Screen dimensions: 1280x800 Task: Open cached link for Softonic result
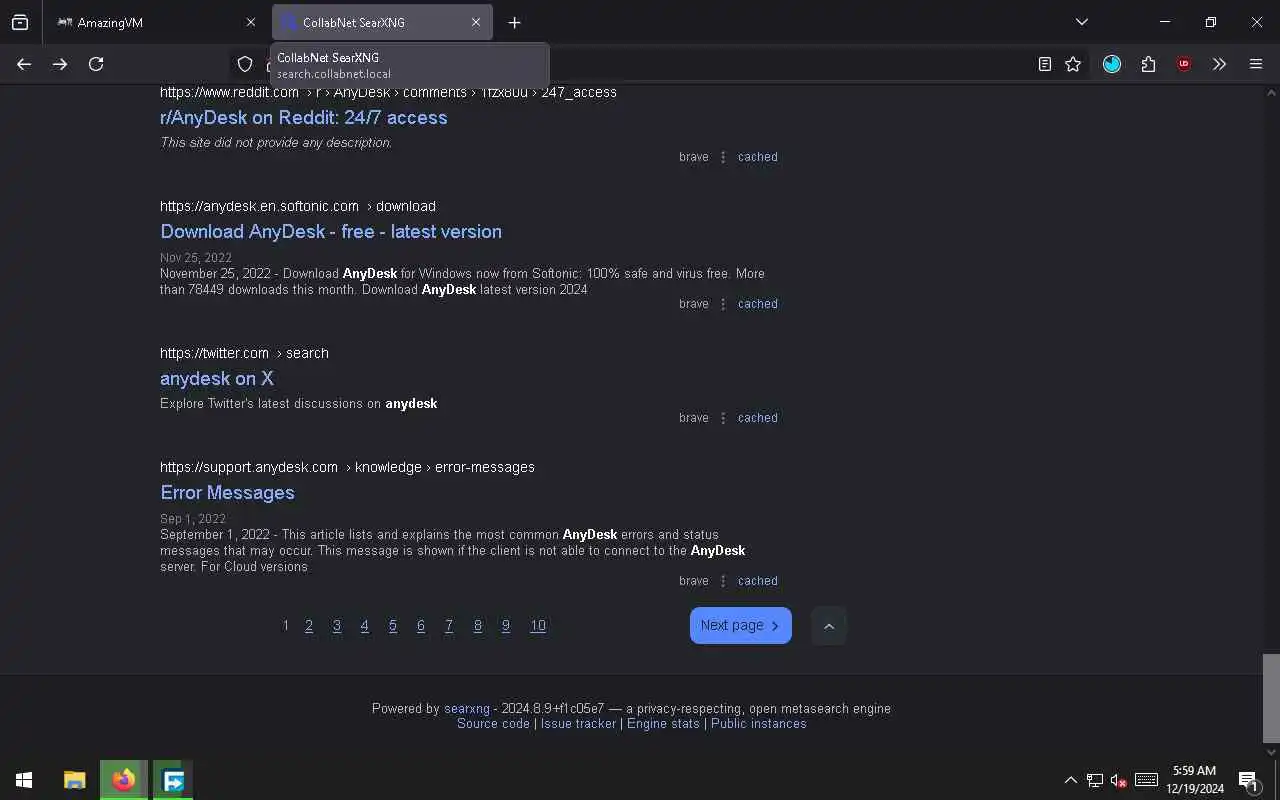[757, 304]
